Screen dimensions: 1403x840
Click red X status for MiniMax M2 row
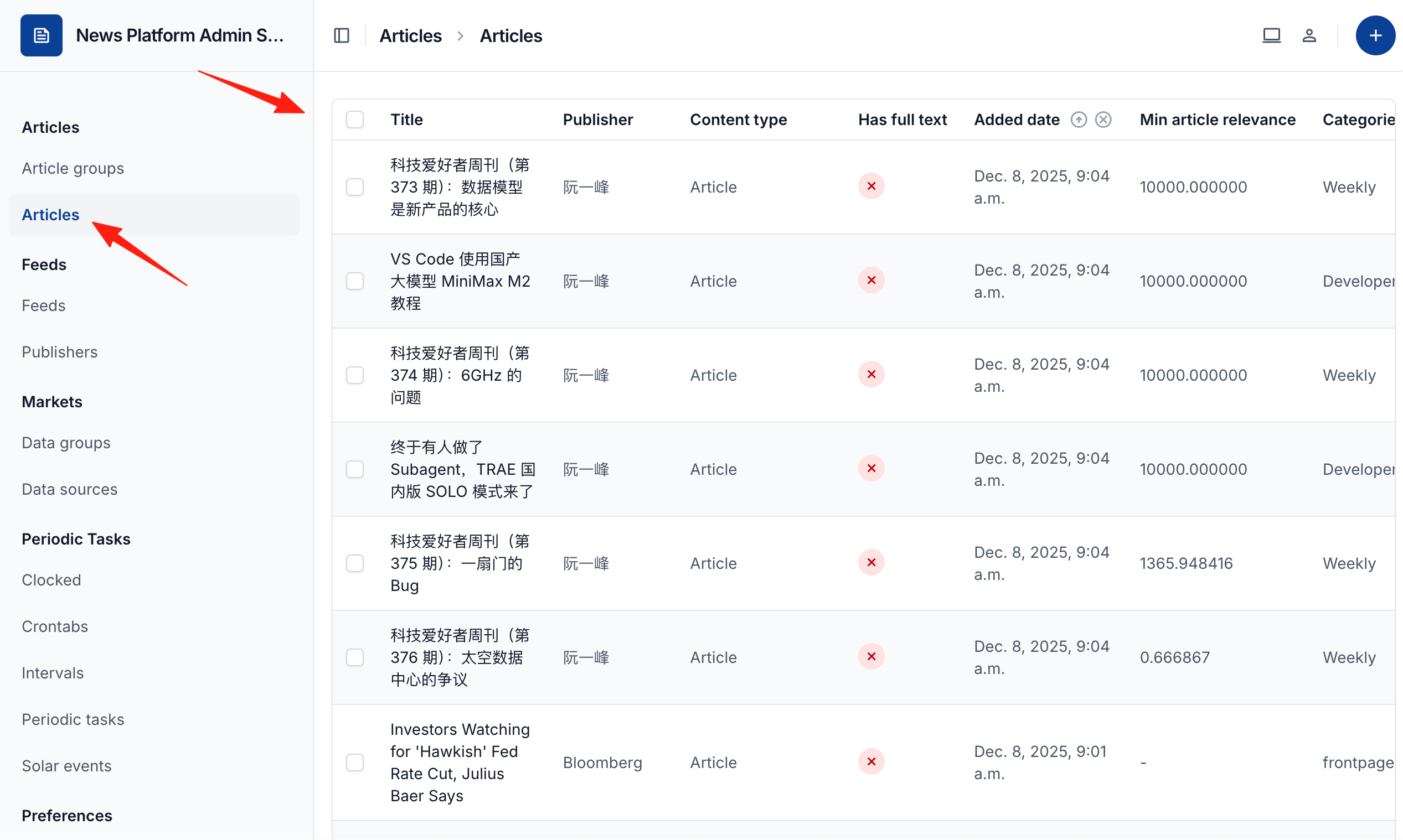point(871,280)
